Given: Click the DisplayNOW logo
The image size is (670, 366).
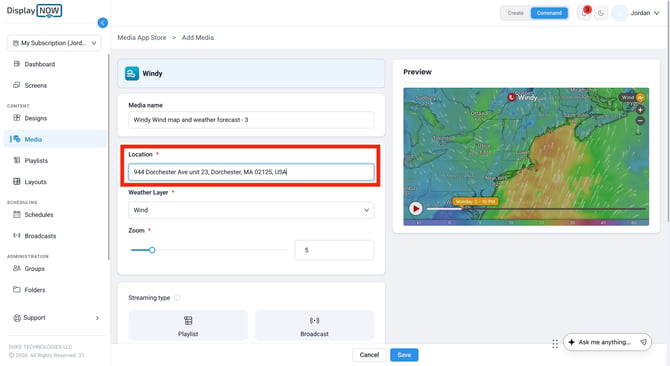Looking at the screenshot, I should click(x=34, y=11).
